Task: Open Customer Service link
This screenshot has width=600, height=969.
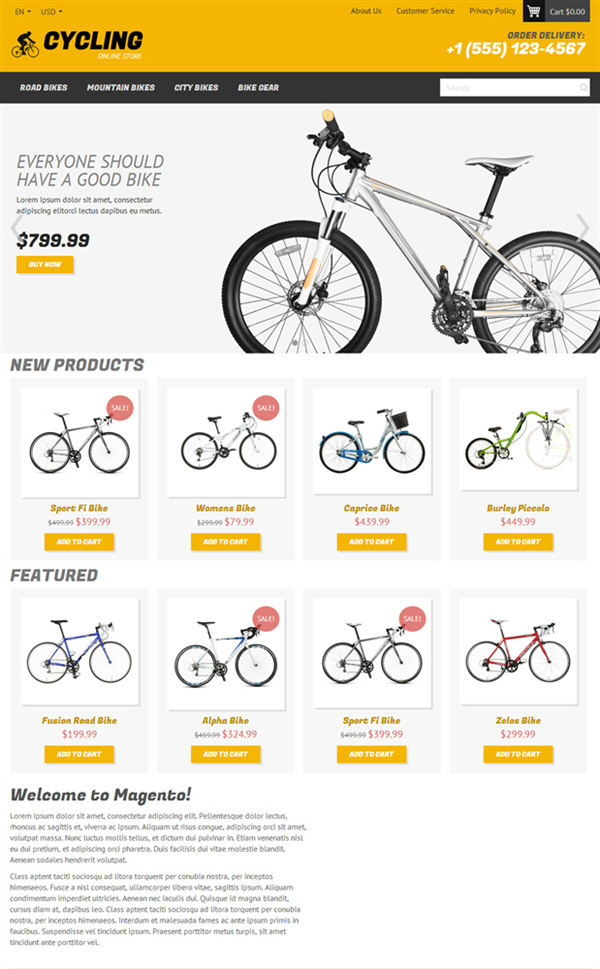Action: [425, 11]
